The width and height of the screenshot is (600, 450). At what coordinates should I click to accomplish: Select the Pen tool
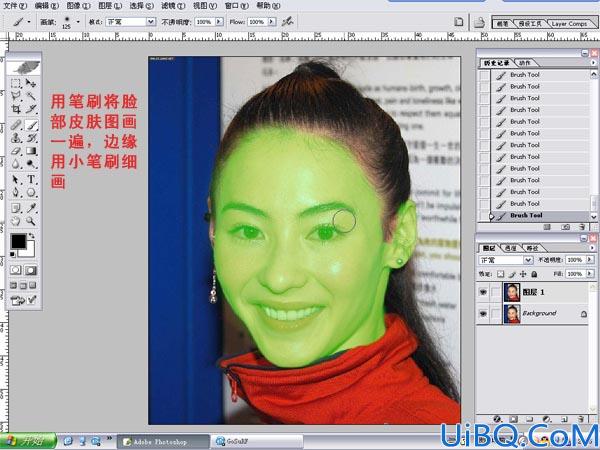[x=16, y=192]
